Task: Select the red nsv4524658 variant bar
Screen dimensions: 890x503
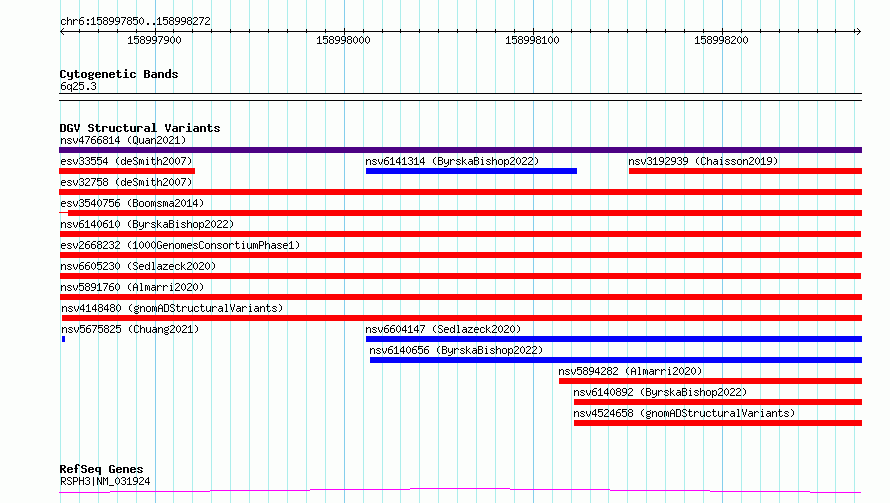Action: pos(718,423)
